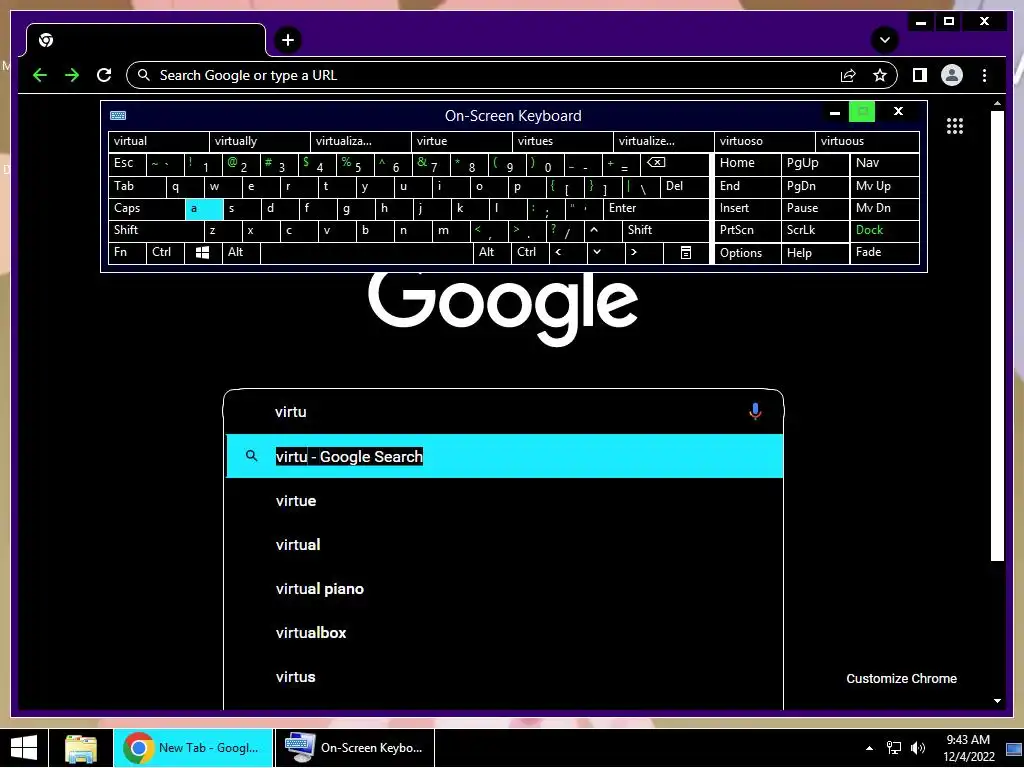Open Windows Start menu

click(24, 748)
